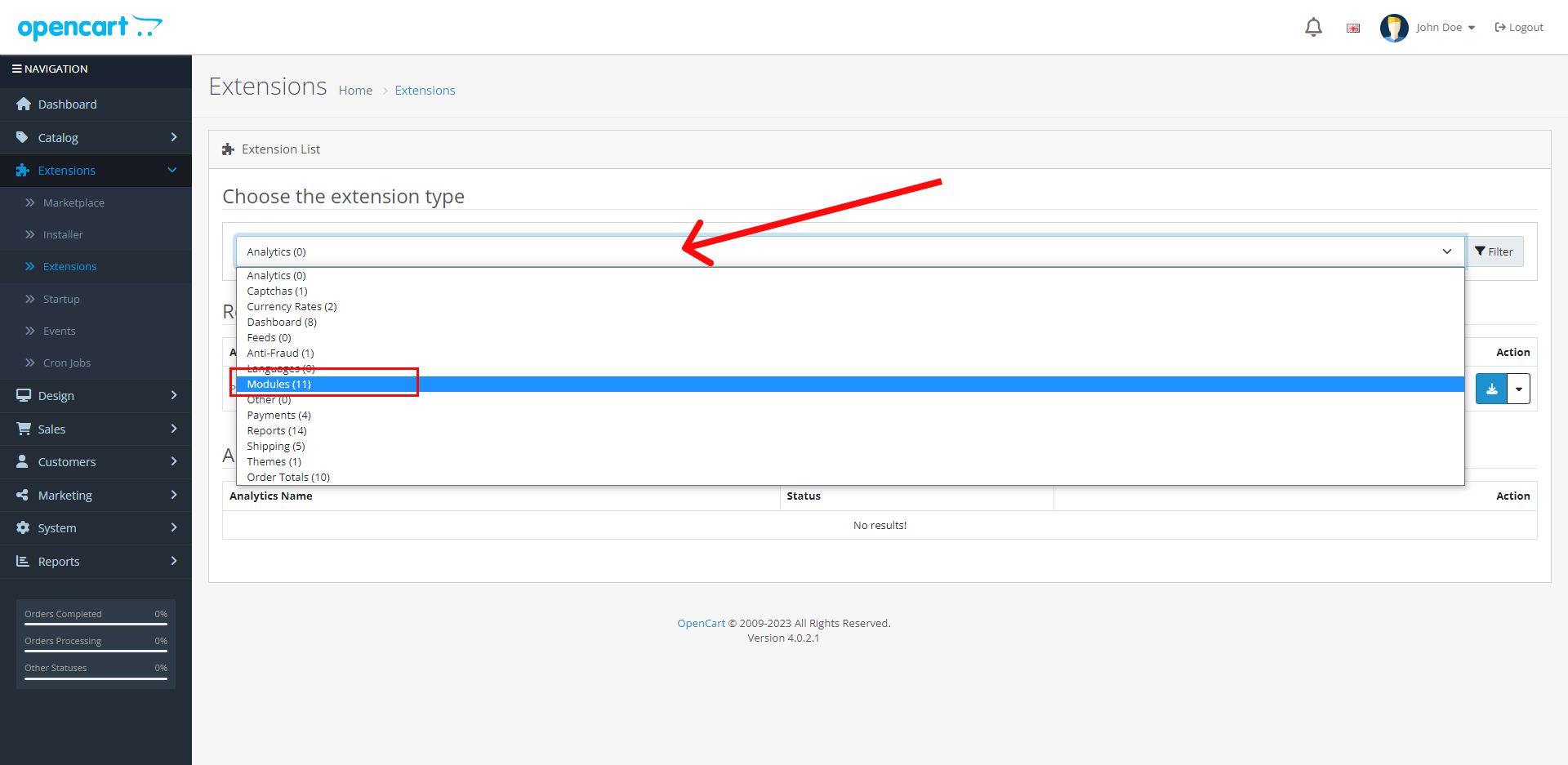Screen dimensions: 1568x765
Task: Open the notifications bell
Action: (x=1313, y=28)
